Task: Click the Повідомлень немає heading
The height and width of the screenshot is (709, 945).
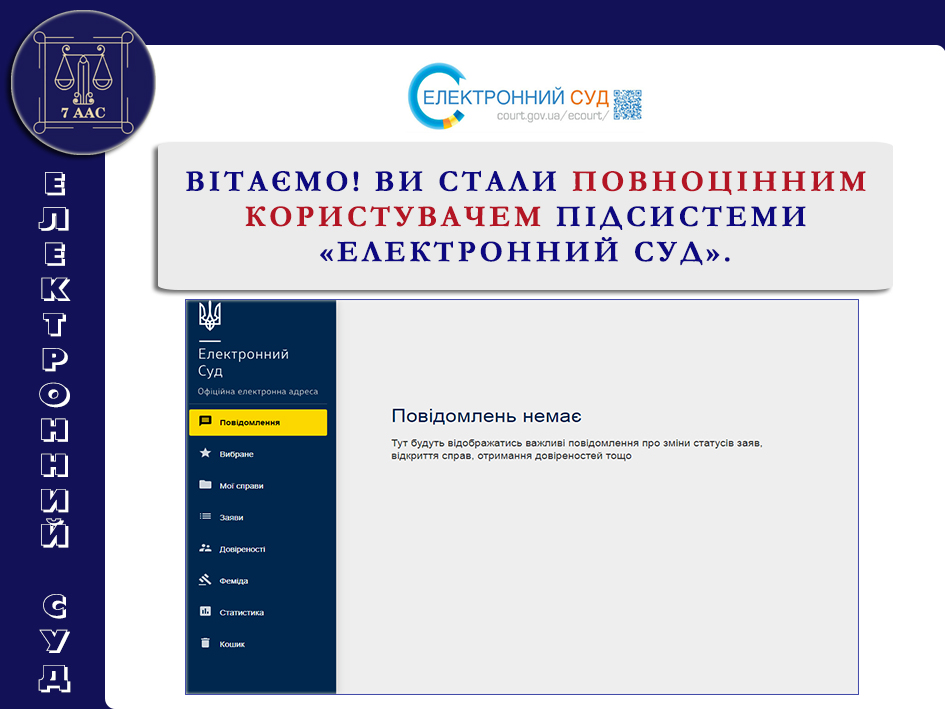Action: point(486,416)
